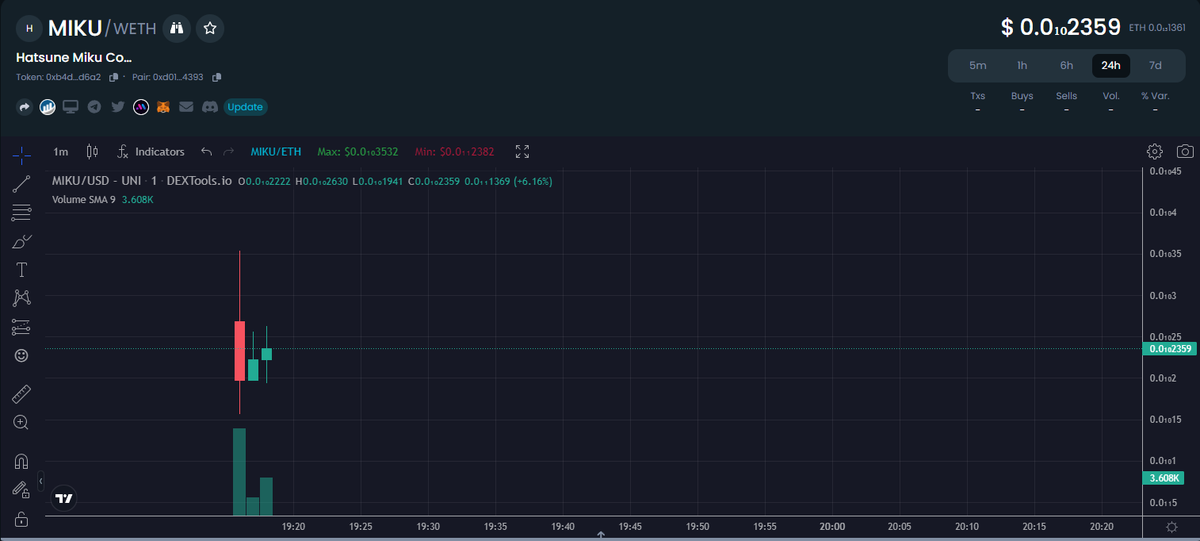Select the chart patterns tool
The image size is (1200, 541).
(x=21, y=298)
